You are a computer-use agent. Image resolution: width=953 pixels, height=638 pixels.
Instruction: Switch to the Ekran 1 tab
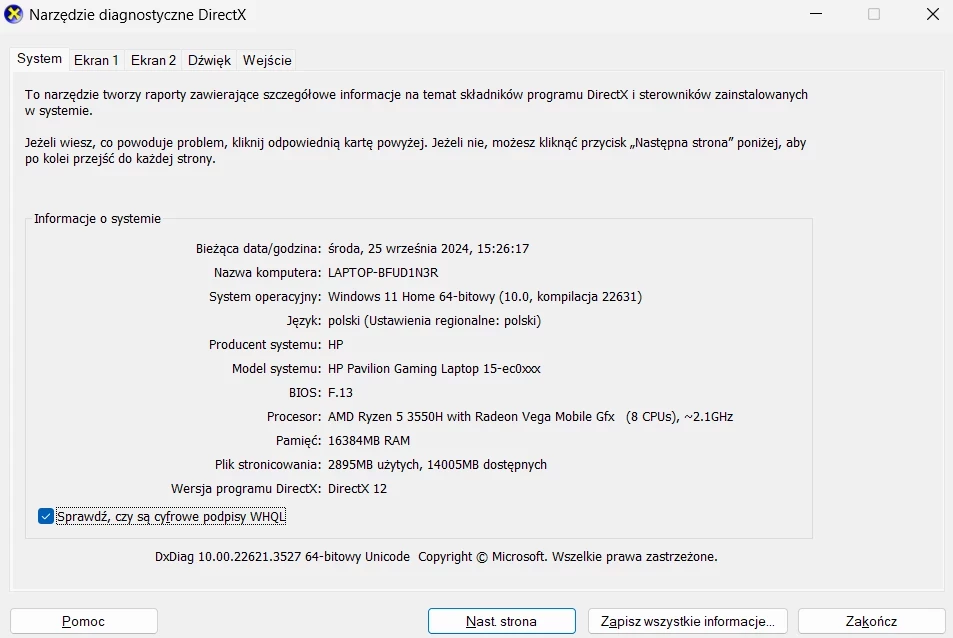pyautogui.click(x=96, y=60)
